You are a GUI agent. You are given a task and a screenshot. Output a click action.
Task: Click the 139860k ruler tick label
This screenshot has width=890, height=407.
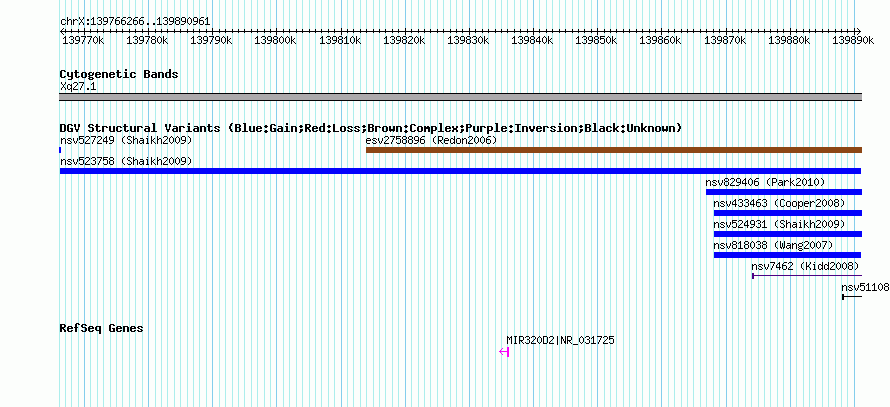pyautogui.click(x=661, y=41)
